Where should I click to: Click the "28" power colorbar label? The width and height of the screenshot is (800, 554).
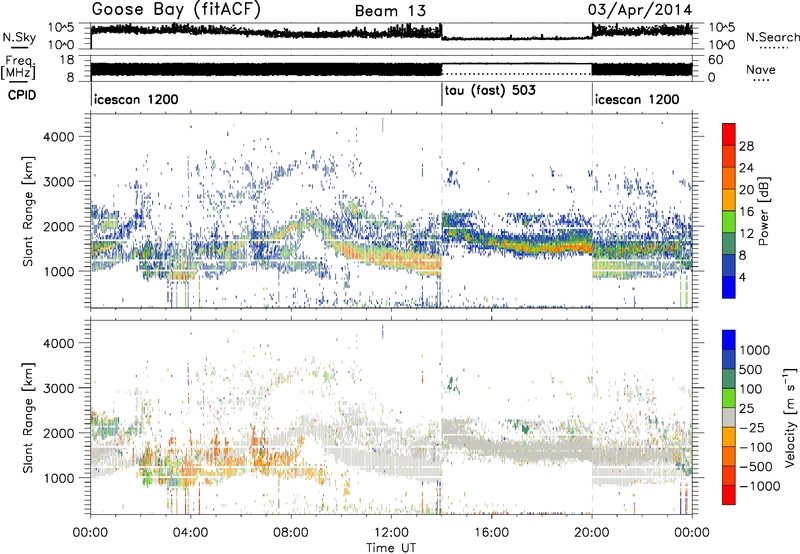pyautogui.click(x=746, y=146)
